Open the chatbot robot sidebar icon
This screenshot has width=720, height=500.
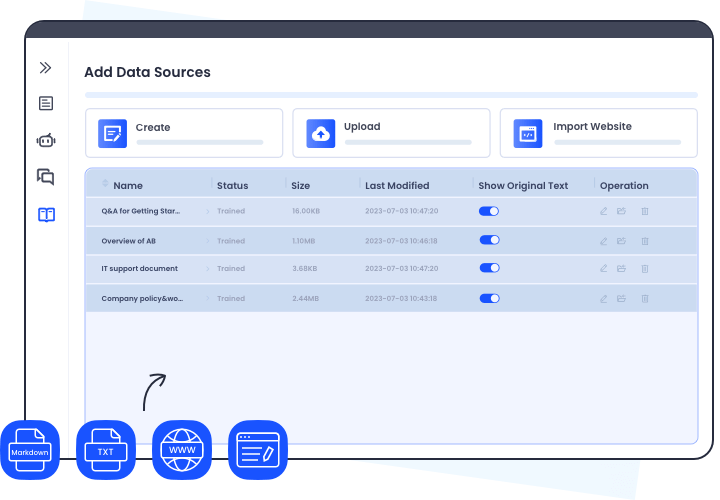click(x=46, y=140)
